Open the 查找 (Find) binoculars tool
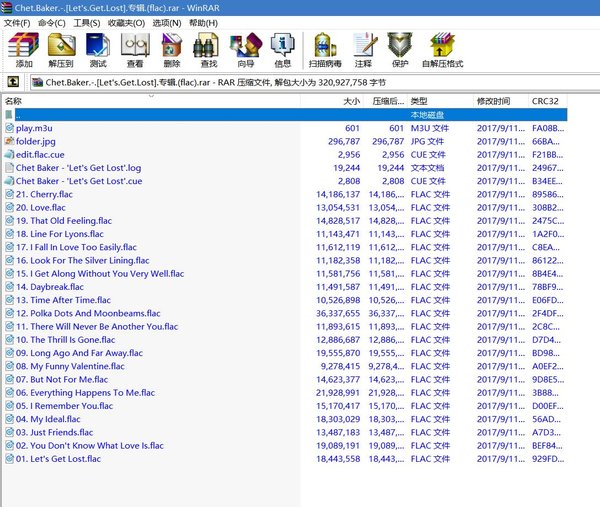This screenshot has height=507, width=600. tap(209, 49)
